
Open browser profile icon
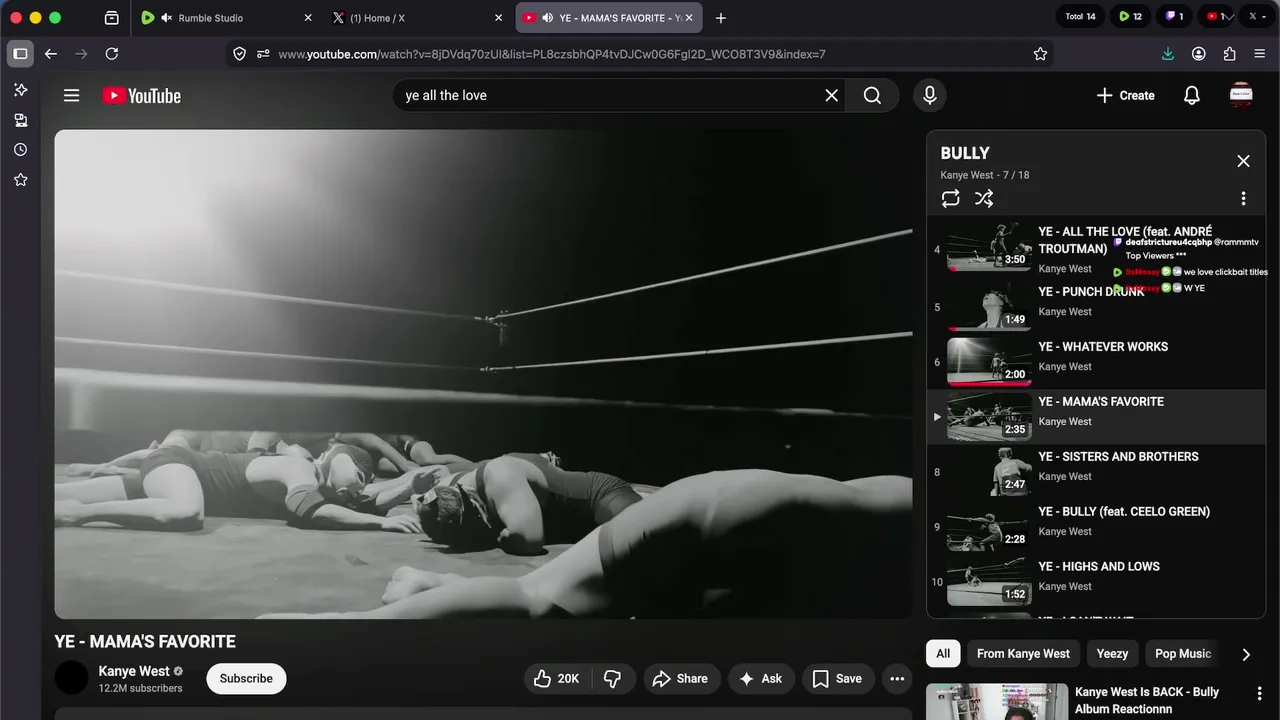click(1198, 54)
